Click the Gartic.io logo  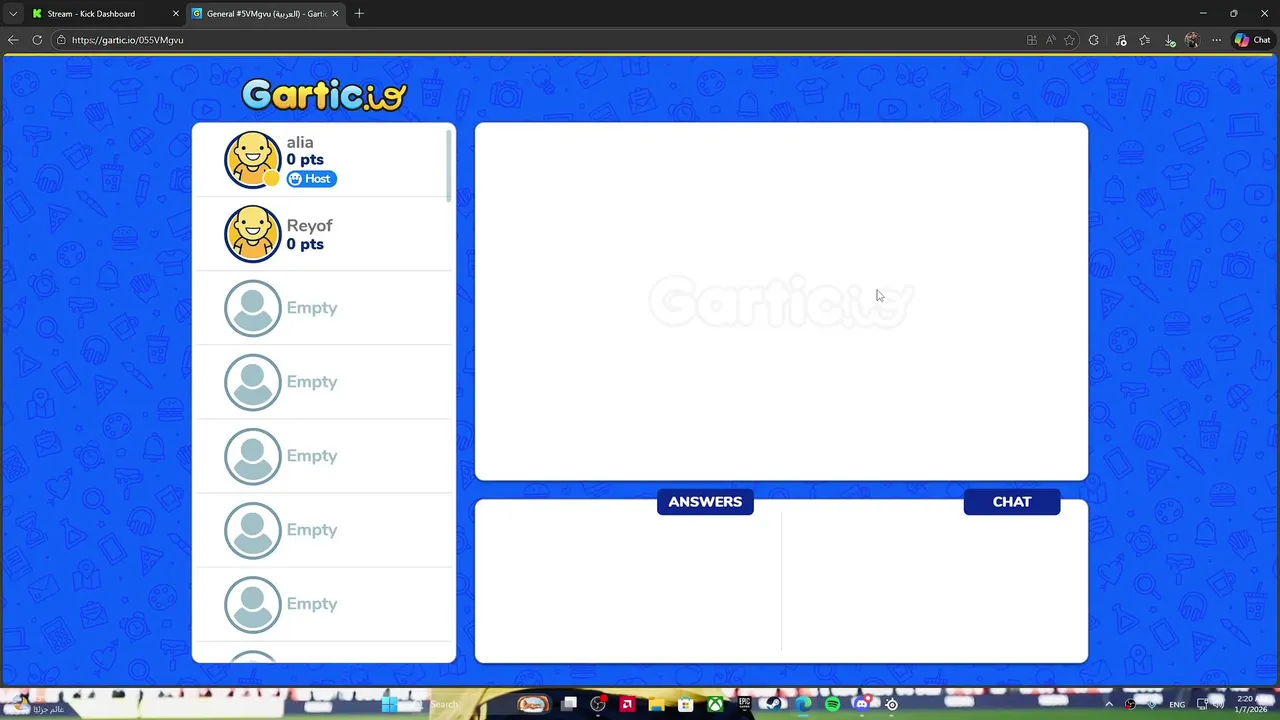coord(324,95)
